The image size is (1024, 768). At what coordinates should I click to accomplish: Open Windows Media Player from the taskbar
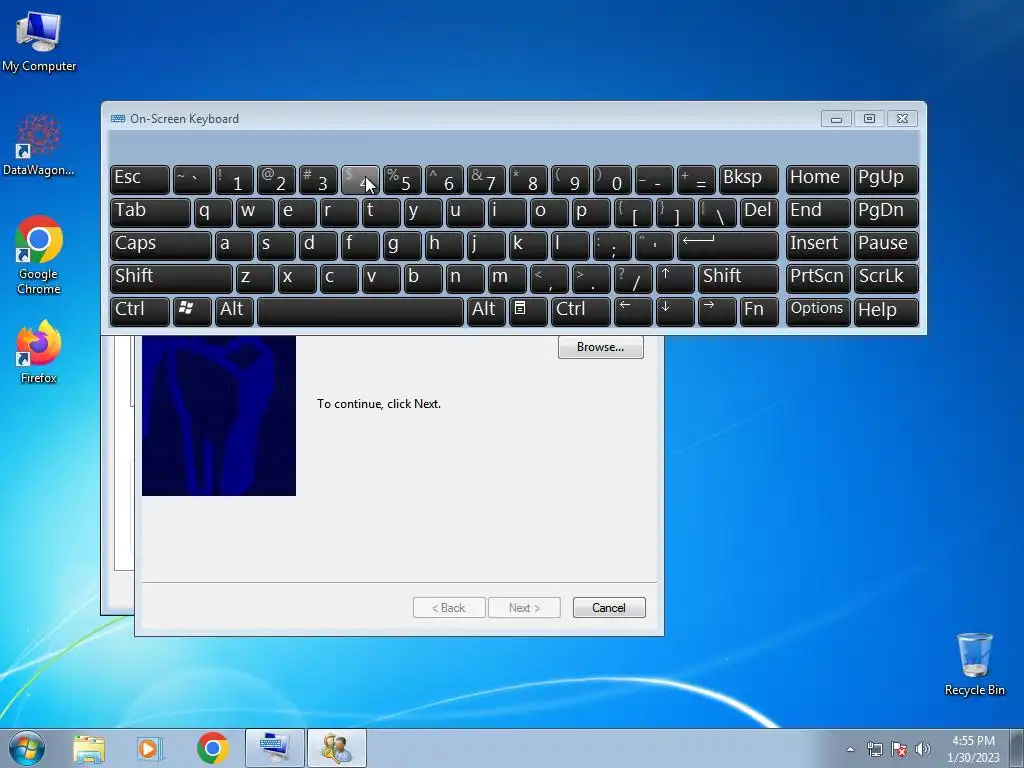click(150, 748)
